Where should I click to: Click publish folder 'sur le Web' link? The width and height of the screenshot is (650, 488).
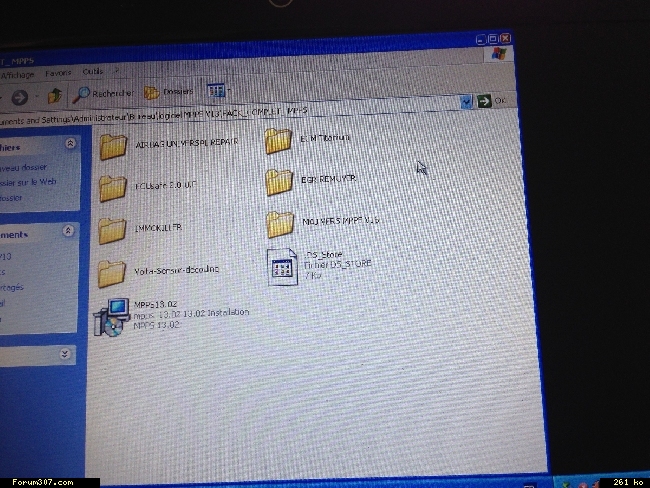tap(28, 182)
